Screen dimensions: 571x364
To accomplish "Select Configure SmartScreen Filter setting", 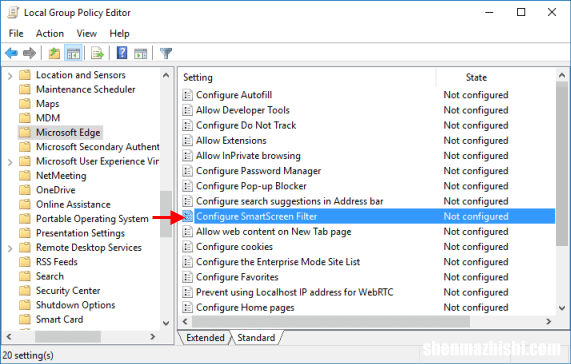I will [368, 217].
